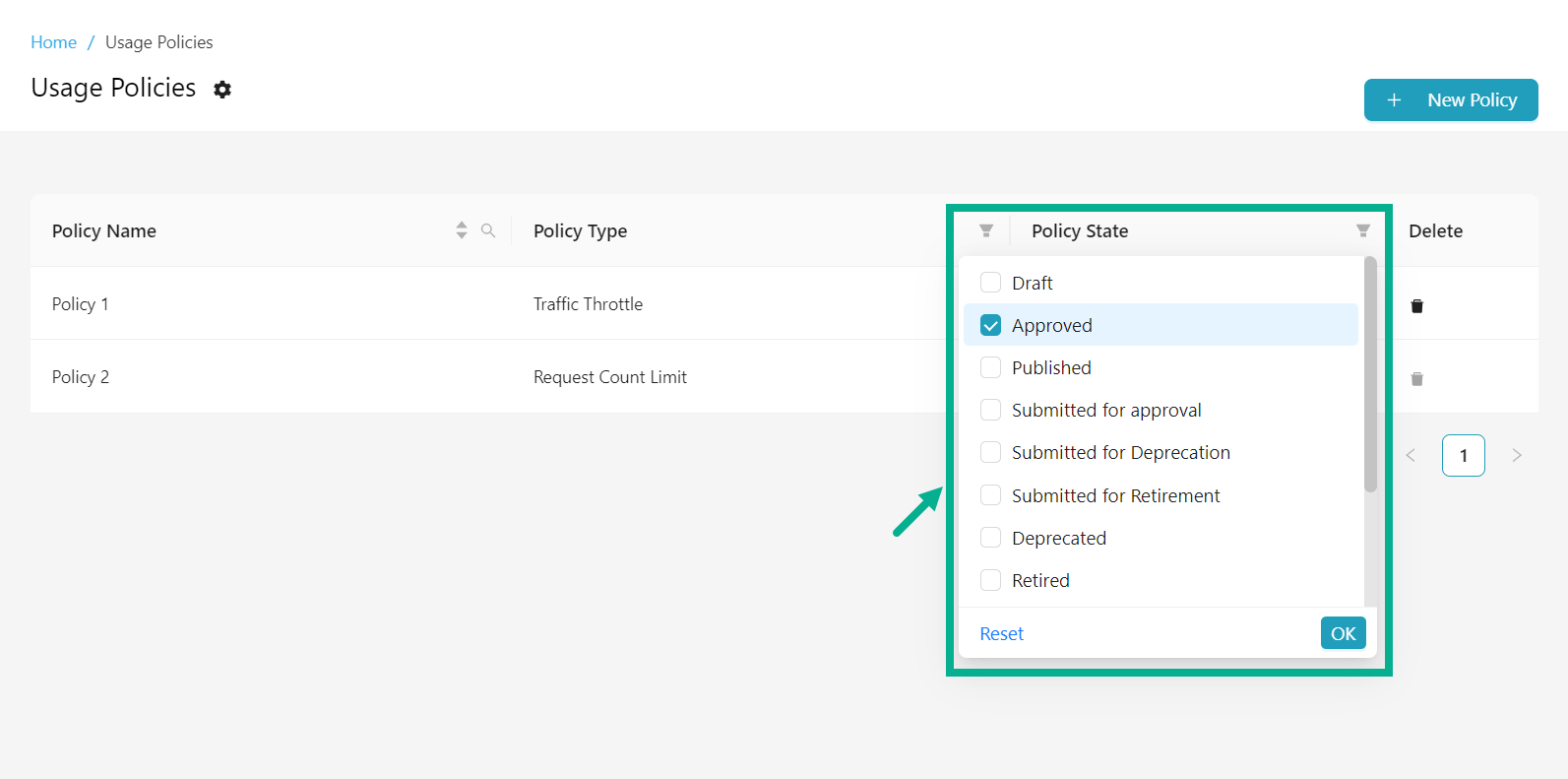The width and height of the screenshot is (1568, 779).
Task: Click the trash icon for Policy 2
Action: pos(1416,379)
